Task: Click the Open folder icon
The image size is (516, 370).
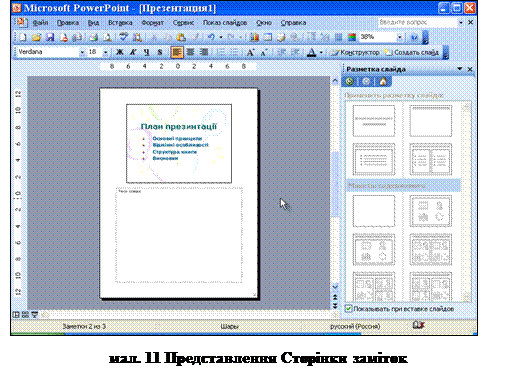Action: 36,37
